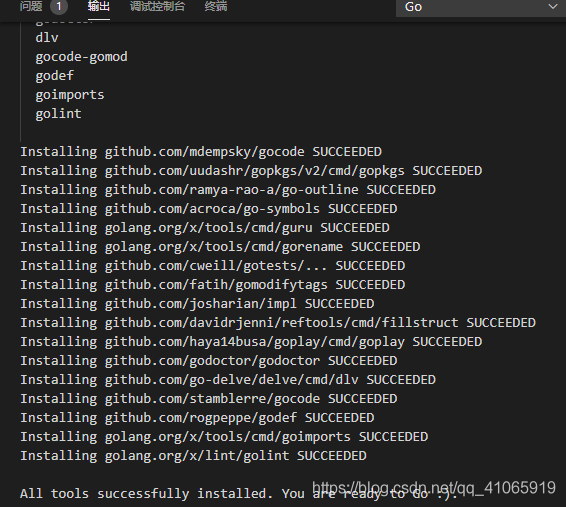The image size is (566, 507).
Task: Click github.com/go-delve/delve/cmd/dlv path
Action: tap(231, 380)
